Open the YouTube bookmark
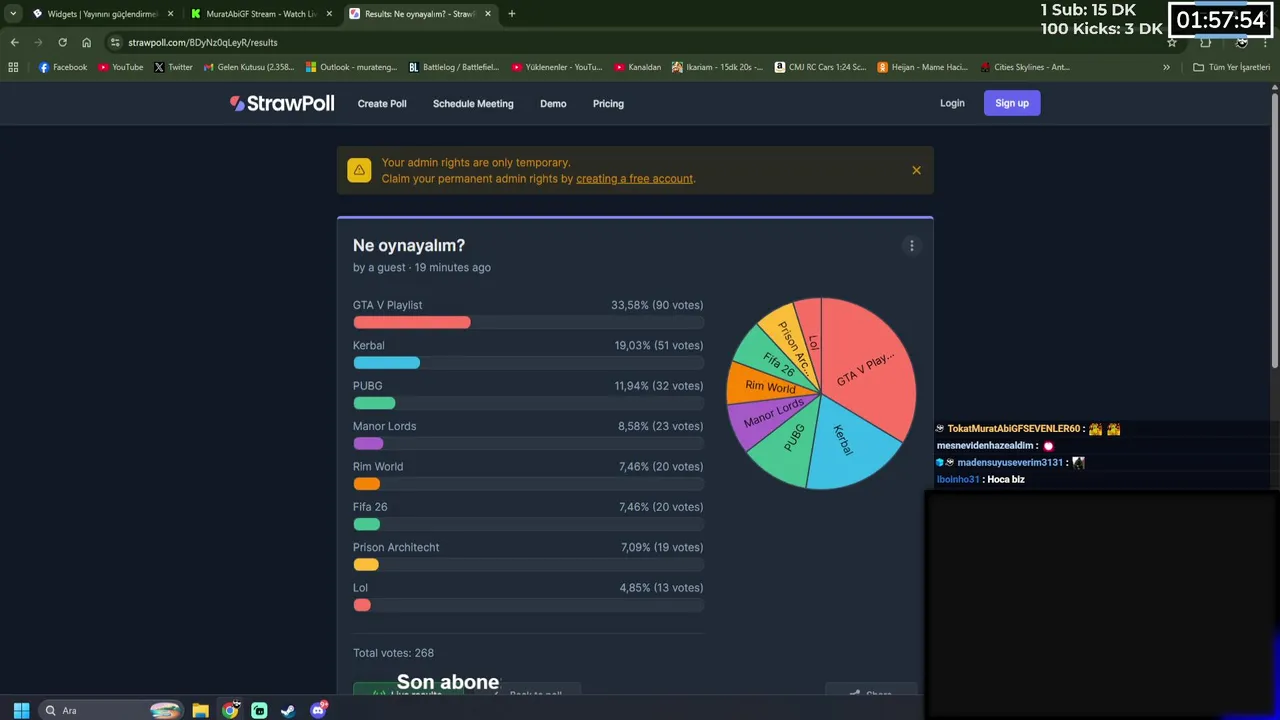The width and height of the screenshot is (1280, 720). [120, 67]
